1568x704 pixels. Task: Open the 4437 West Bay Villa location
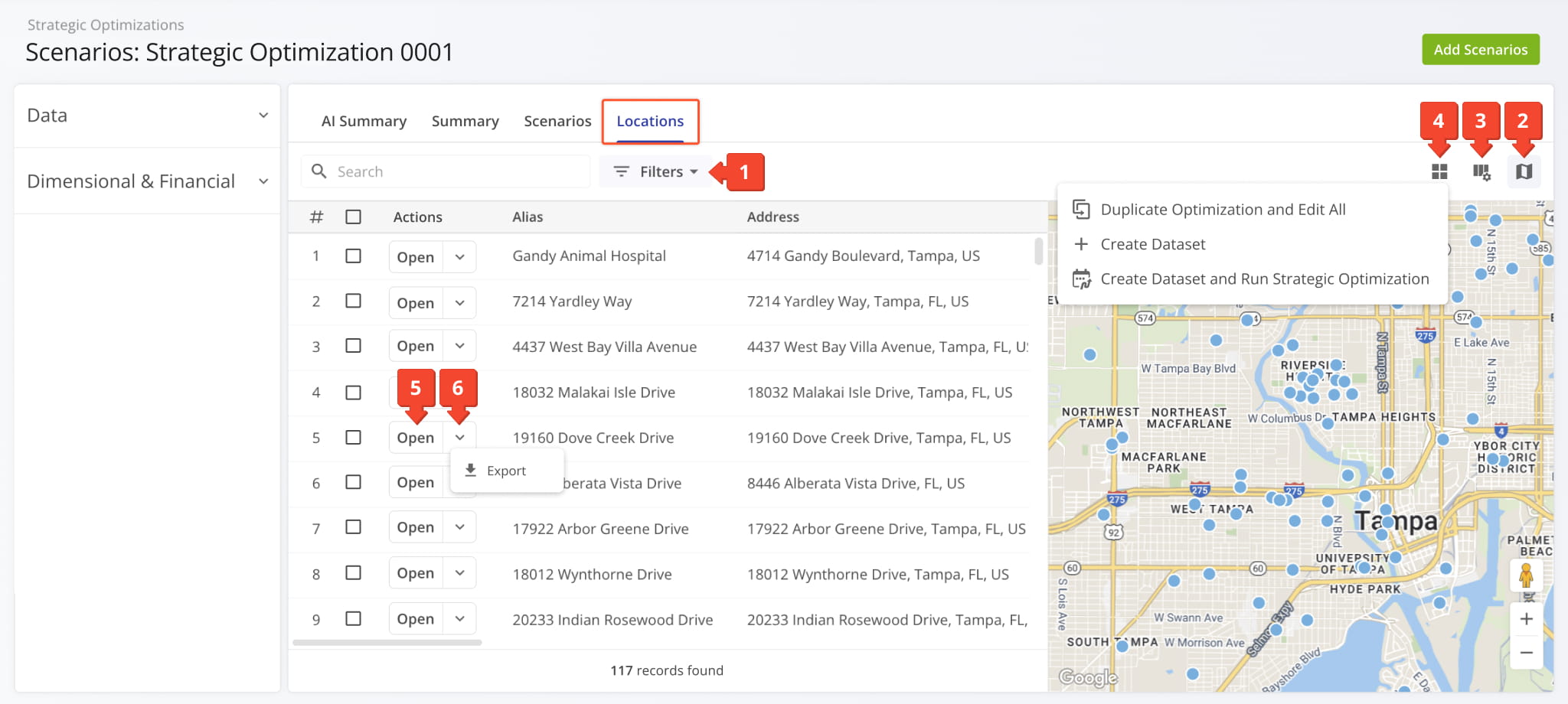[x=416, y=346]
